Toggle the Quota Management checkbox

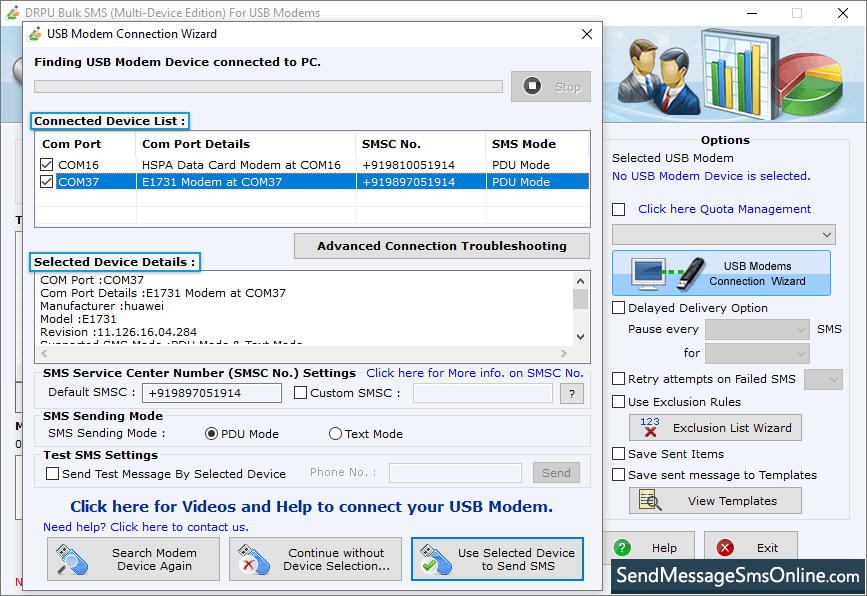[x=619, y=210]
